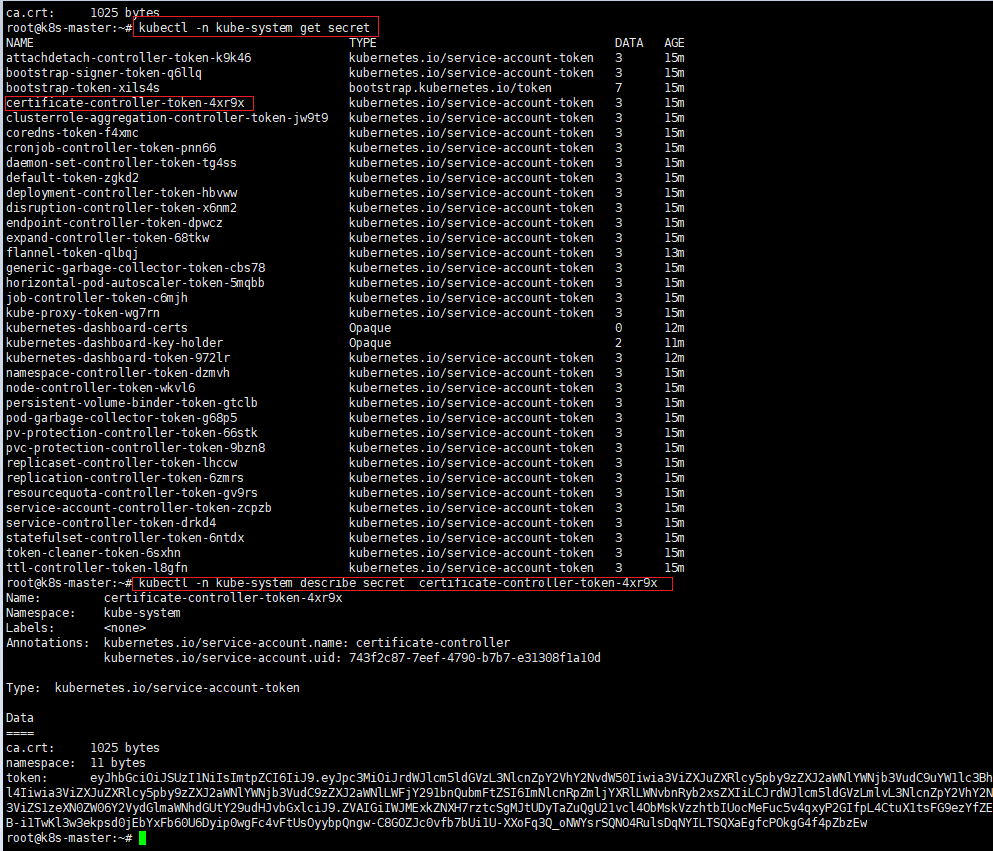This screenshot has height=851, width=993.
Task: Click kube-proxy-token-wg7rn
Action: (x=83, y=313)
